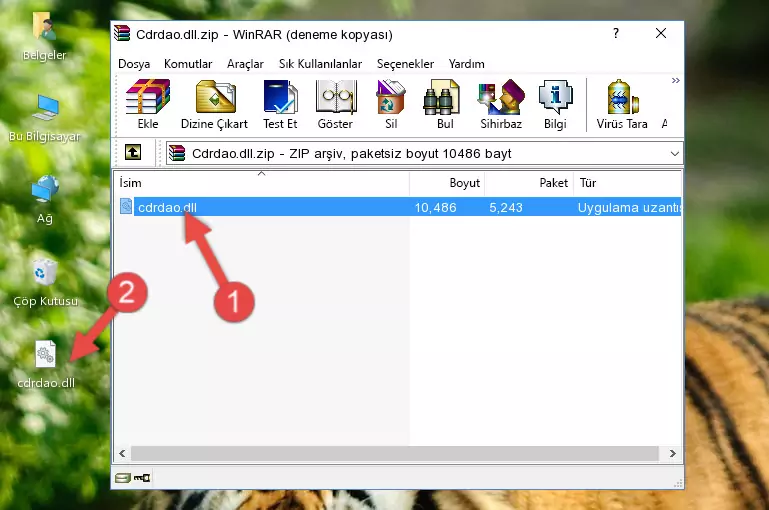Viewport: 769px width, 510px height.
Task: Click the horizontal scrollbar track
Action: point(395,454)
